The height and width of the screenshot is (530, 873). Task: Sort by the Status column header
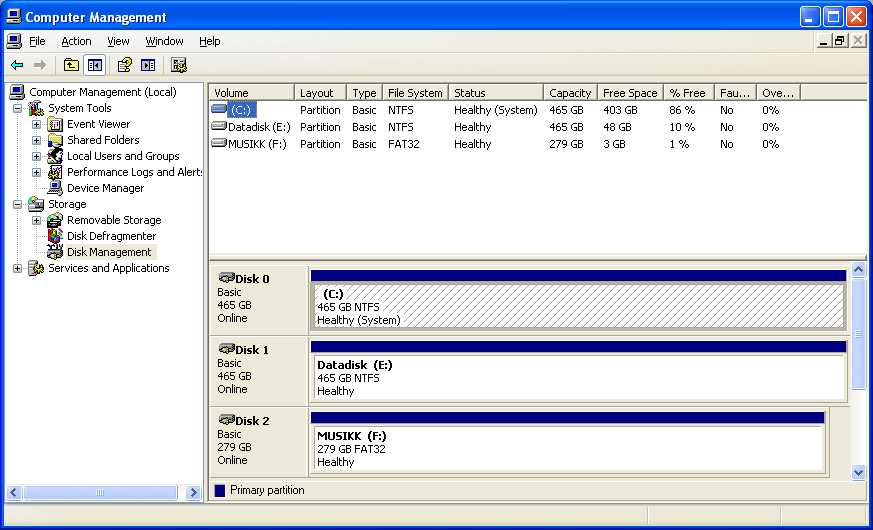(x=496, y=92)
